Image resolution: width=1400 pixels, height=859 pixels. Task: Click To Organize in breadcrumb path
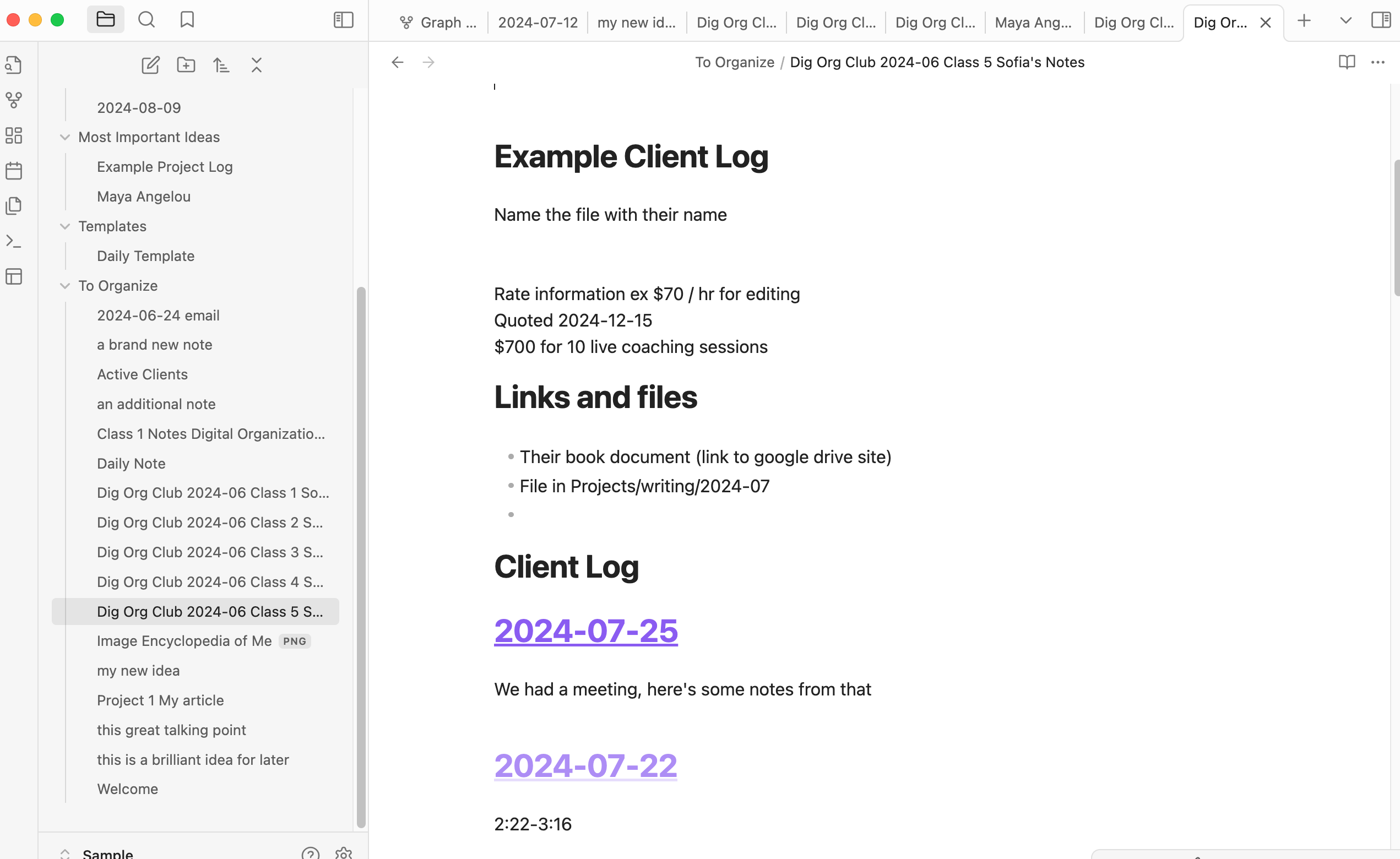pos(734,62)
